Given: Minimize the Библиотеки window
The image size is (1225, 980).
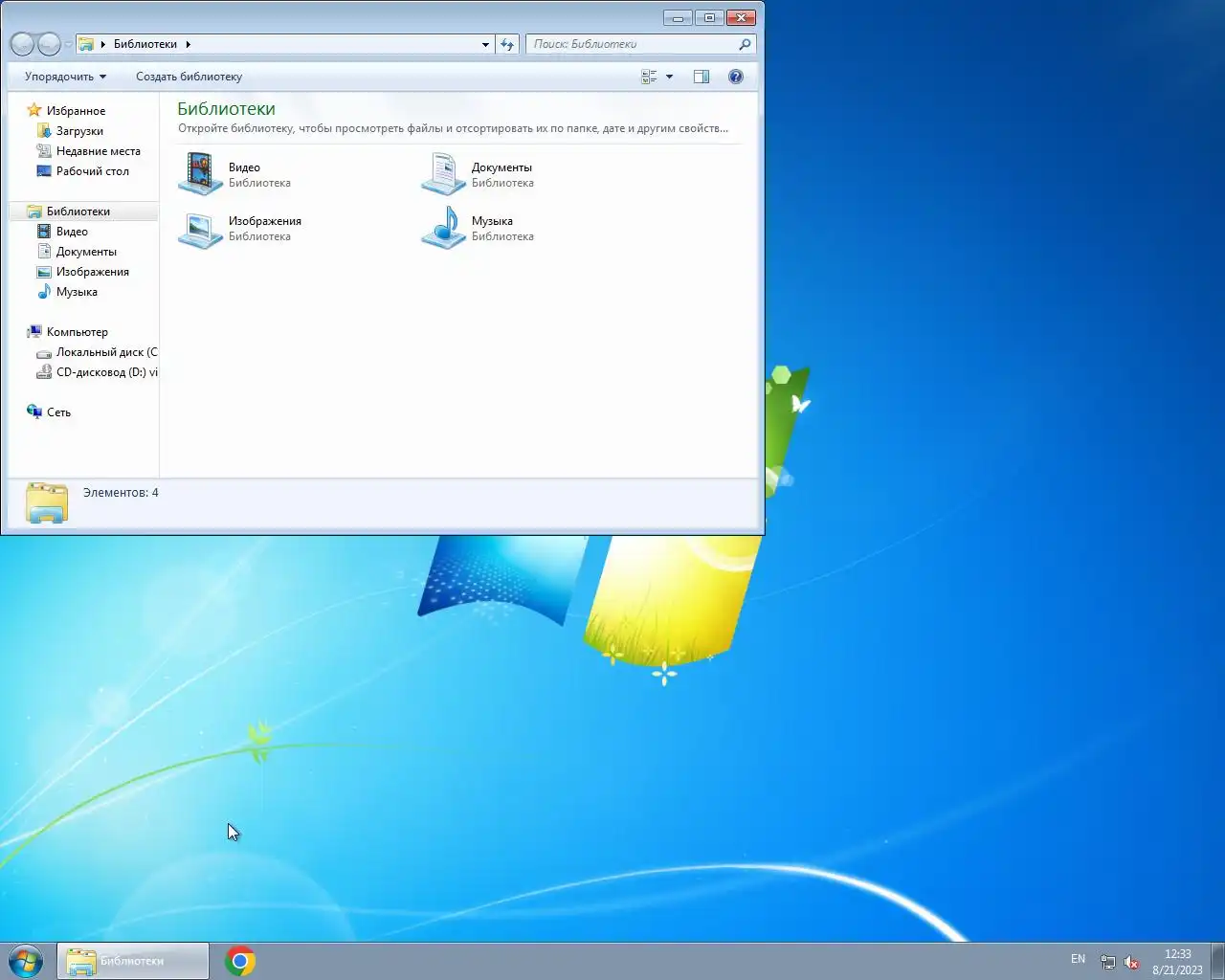Looking at the screenshot, I should coord(678,17).
